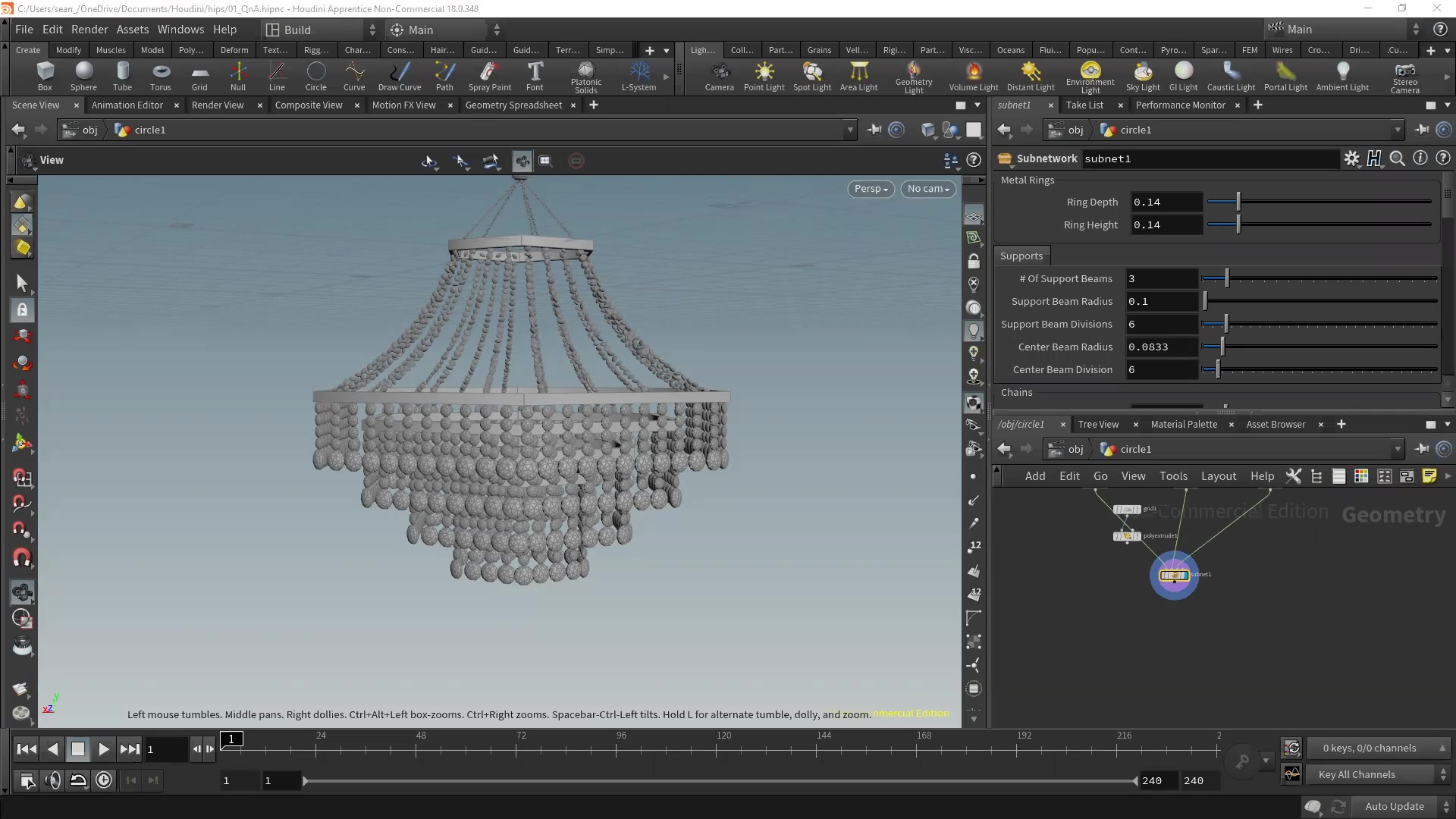The image size is (1456, 819).
Task: Switch to Composite View tab
Action: pyautogui.click(x=311, y=105)
